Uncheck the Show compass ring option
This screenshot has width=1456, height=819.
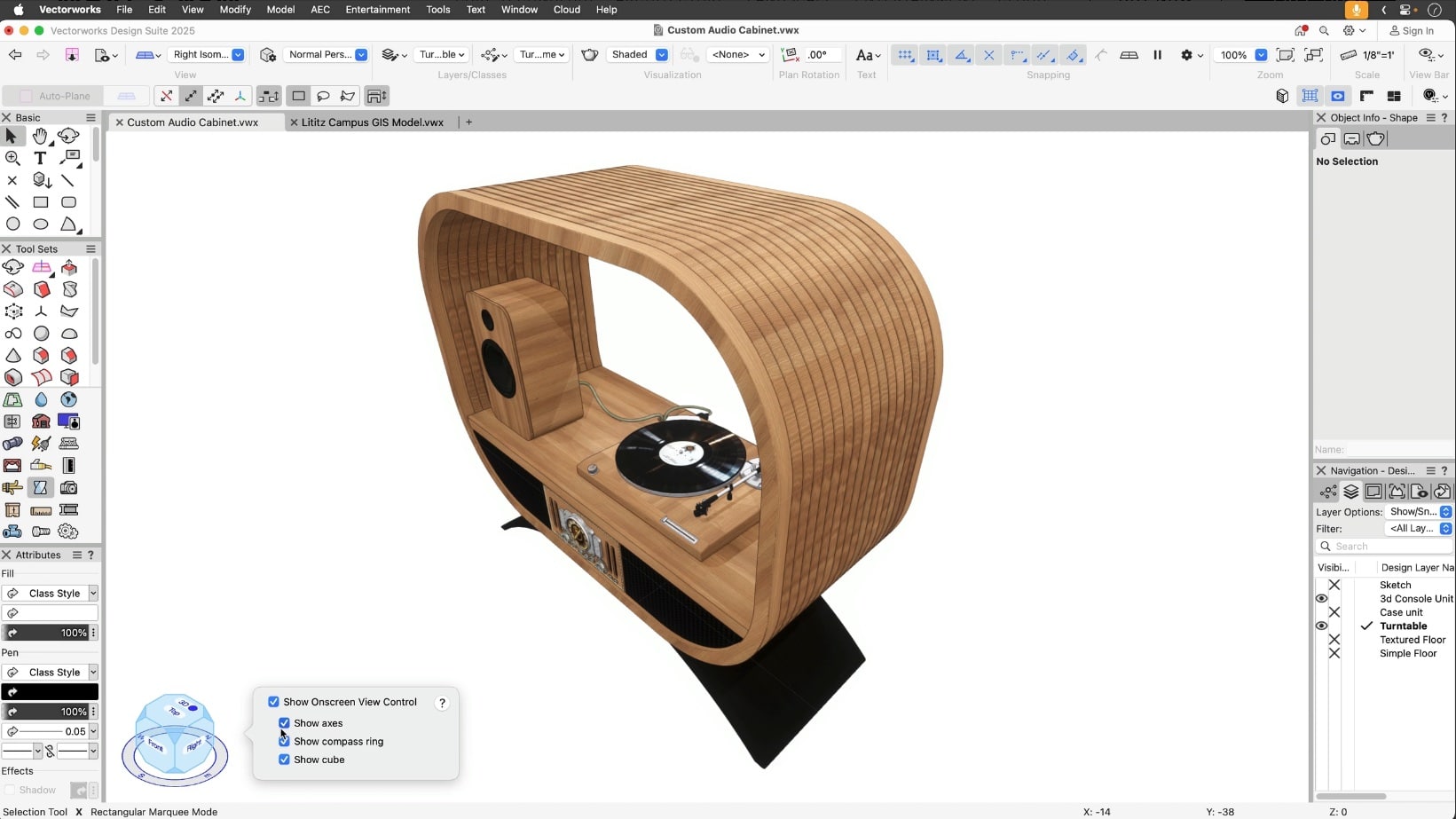click(x=284, y=742)
